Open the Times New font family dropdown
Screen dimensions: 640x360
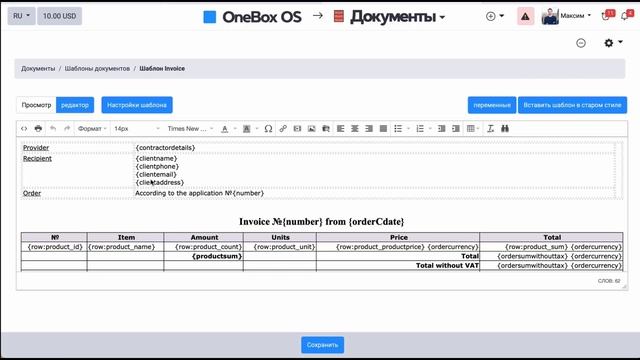(191, 129)
